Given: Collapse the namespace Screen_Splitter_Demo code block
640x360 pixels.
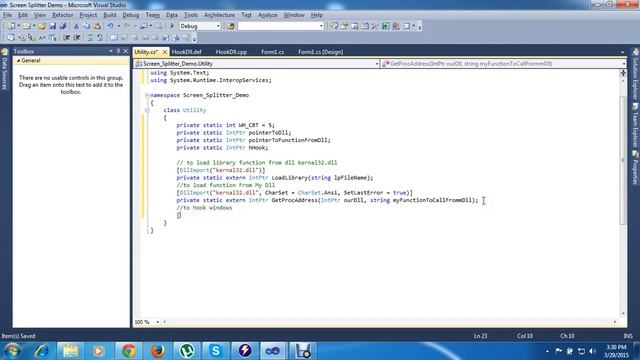Looking at the screenshot, I should tap(147, 95).
